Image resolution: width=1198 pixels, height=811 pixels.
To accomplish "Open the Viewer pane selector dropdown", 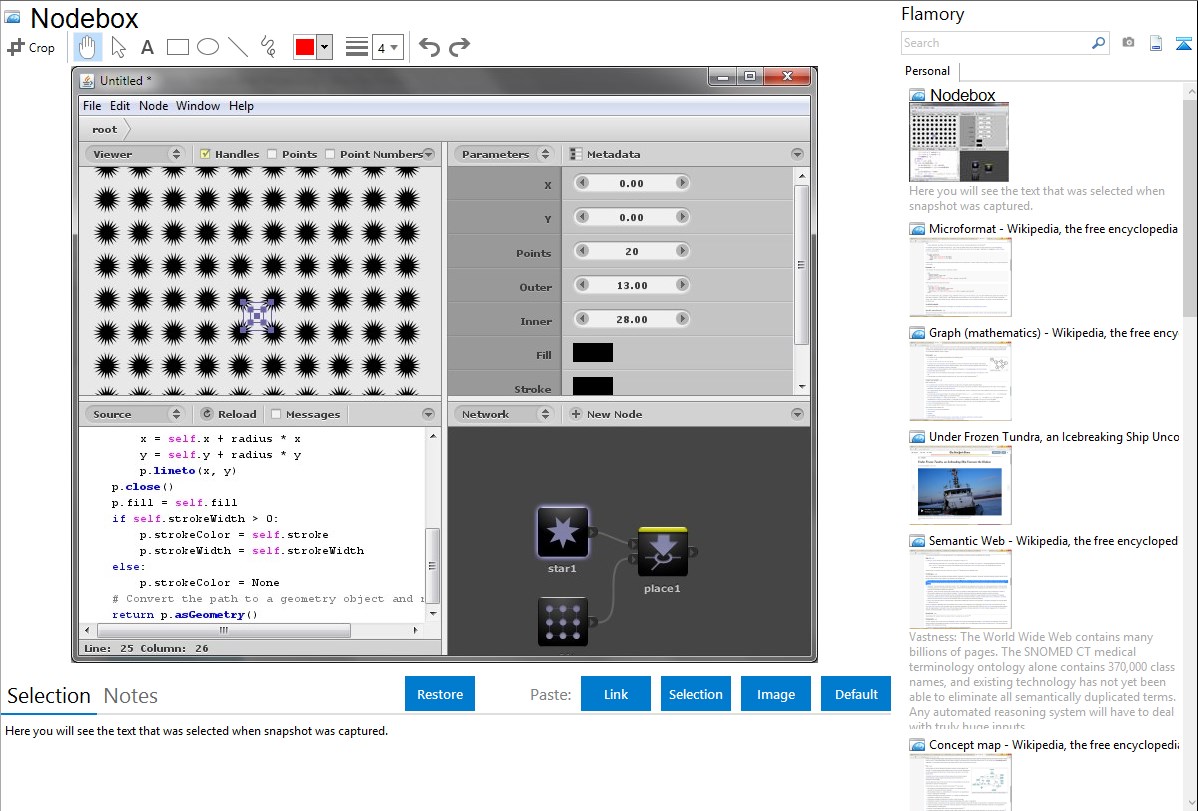I will [x=136, y=154].
